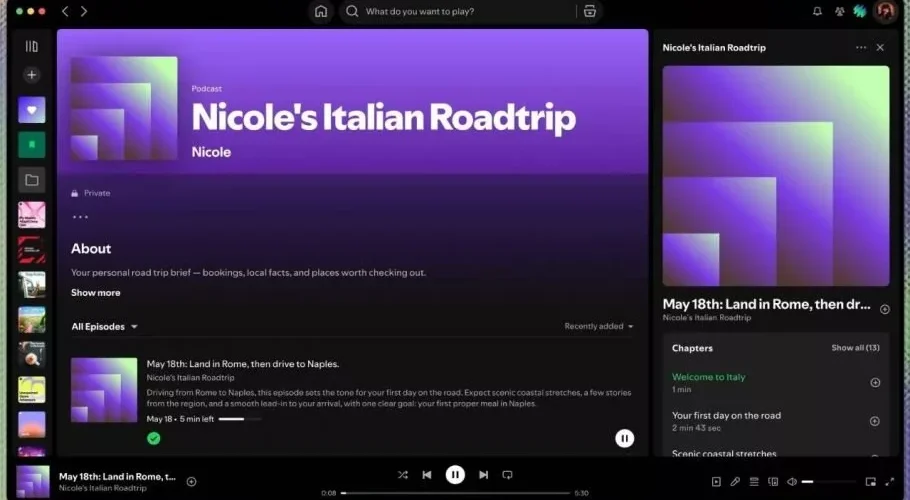Viewport: 910px width, 500px height.
Task: Open the Friend Activity icon
Action: (x=839, y=11)
